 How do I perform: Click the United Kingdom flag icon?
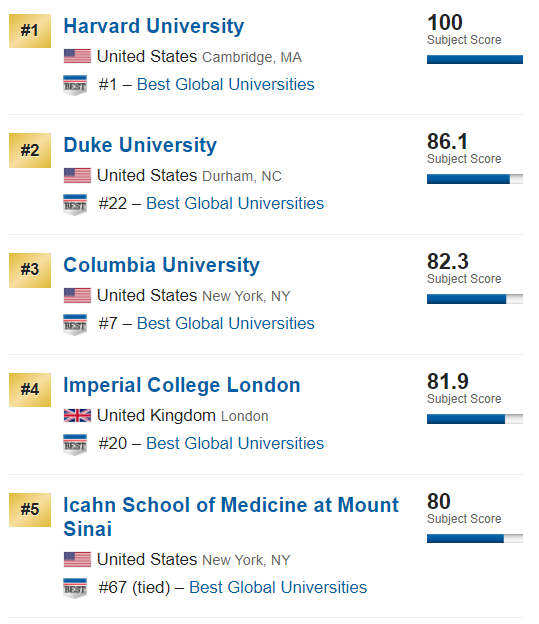tap(77, 415)
